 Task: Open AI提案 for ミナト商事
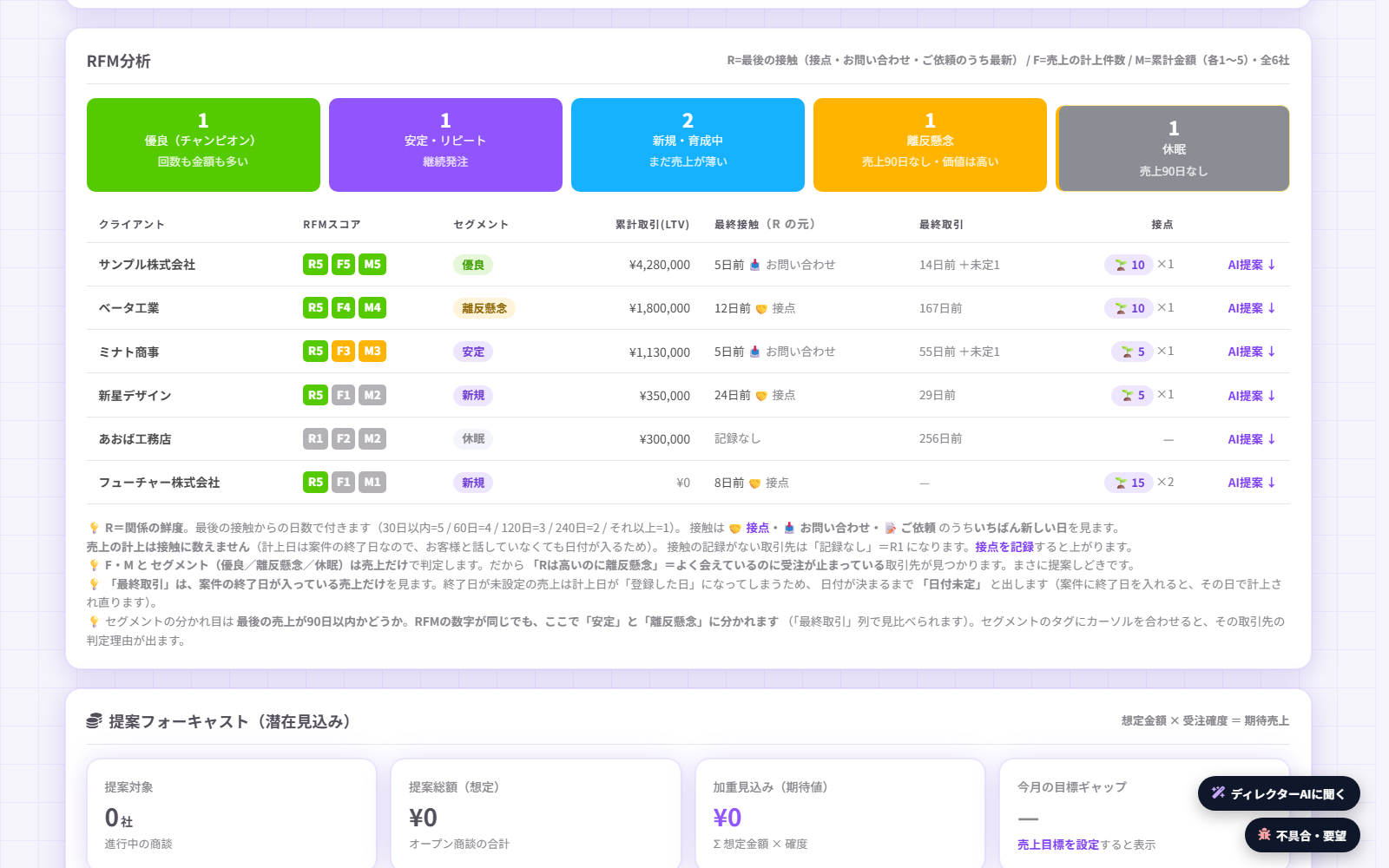(x=1251, y=352)
